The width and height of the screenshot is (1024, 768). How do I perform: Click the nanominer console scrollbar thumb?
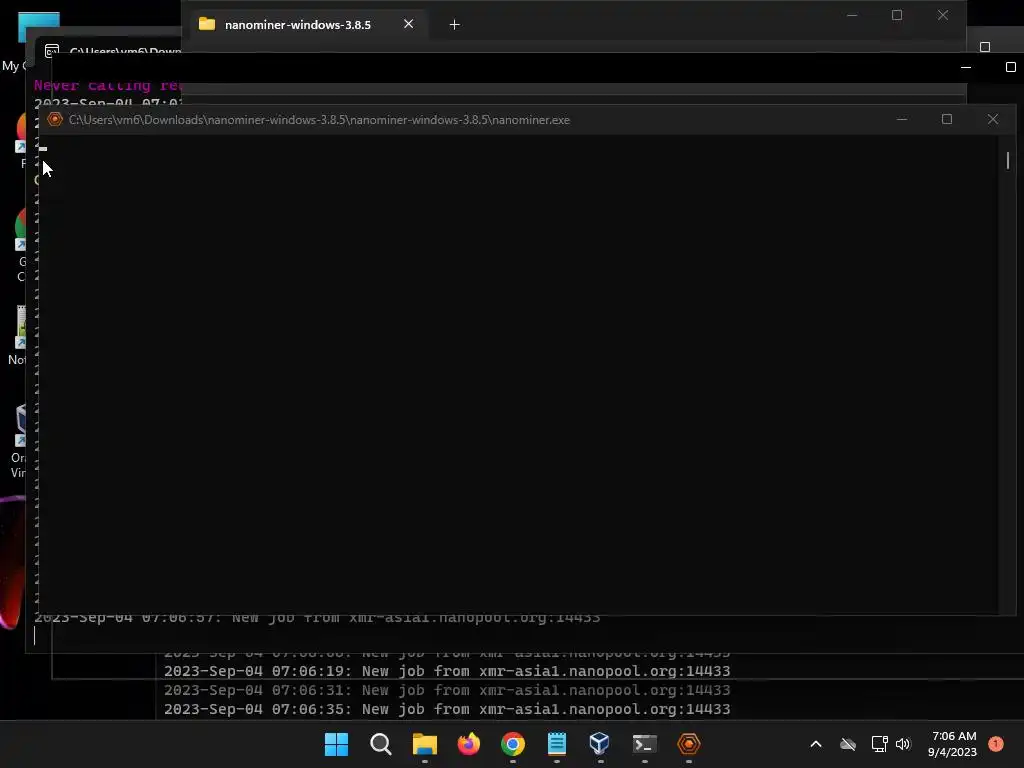tap(1008, 160)
